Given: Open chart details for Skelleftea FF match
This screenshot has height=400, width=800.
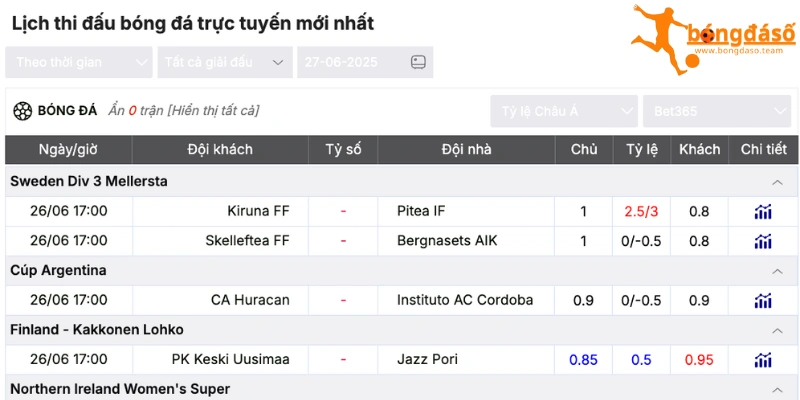Looking at the screenshot, I should point(763,241).
